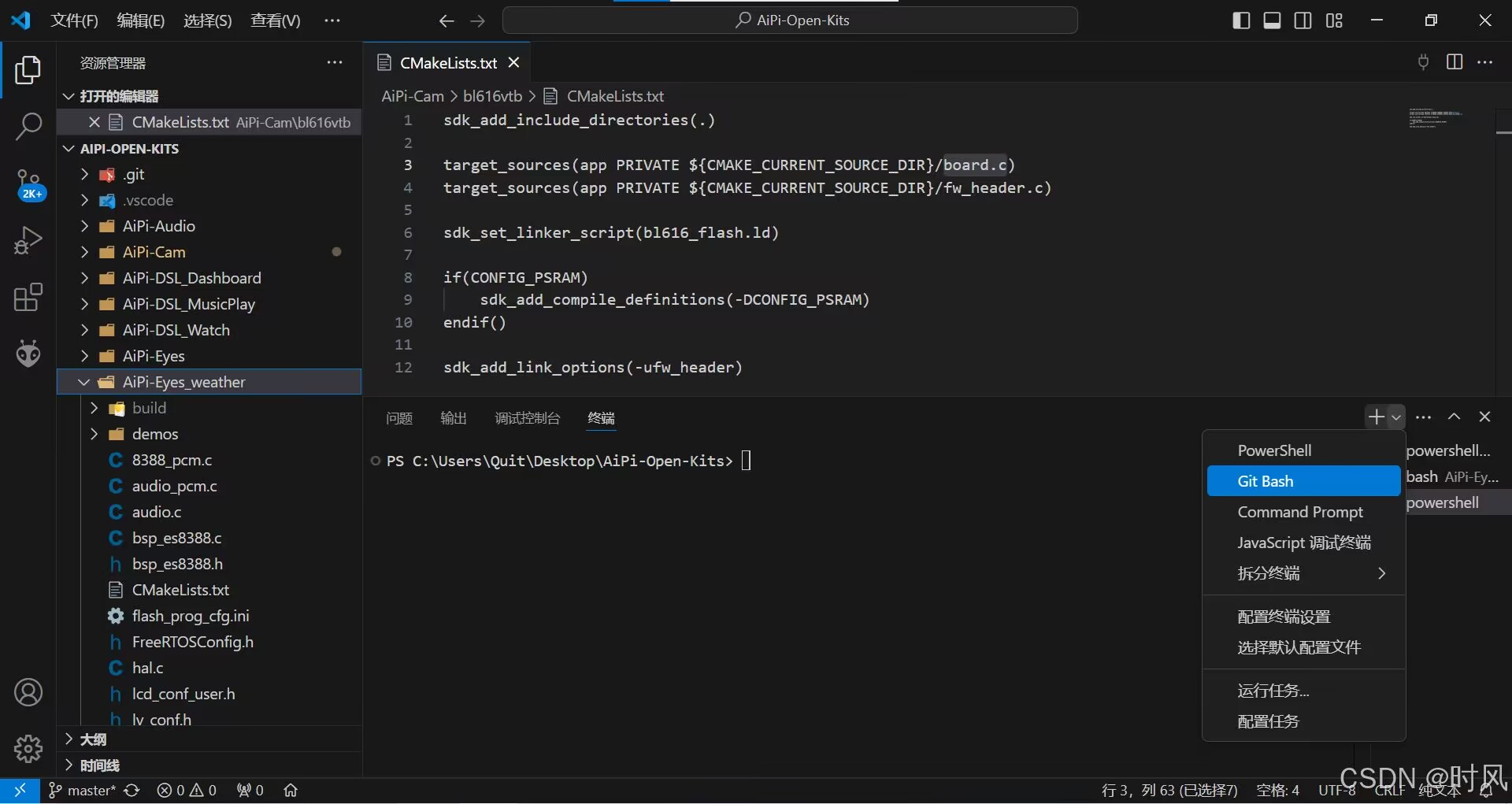Close the terminal panel
The width and height of the screenshot is (1512, 804).
point(1484,417)
